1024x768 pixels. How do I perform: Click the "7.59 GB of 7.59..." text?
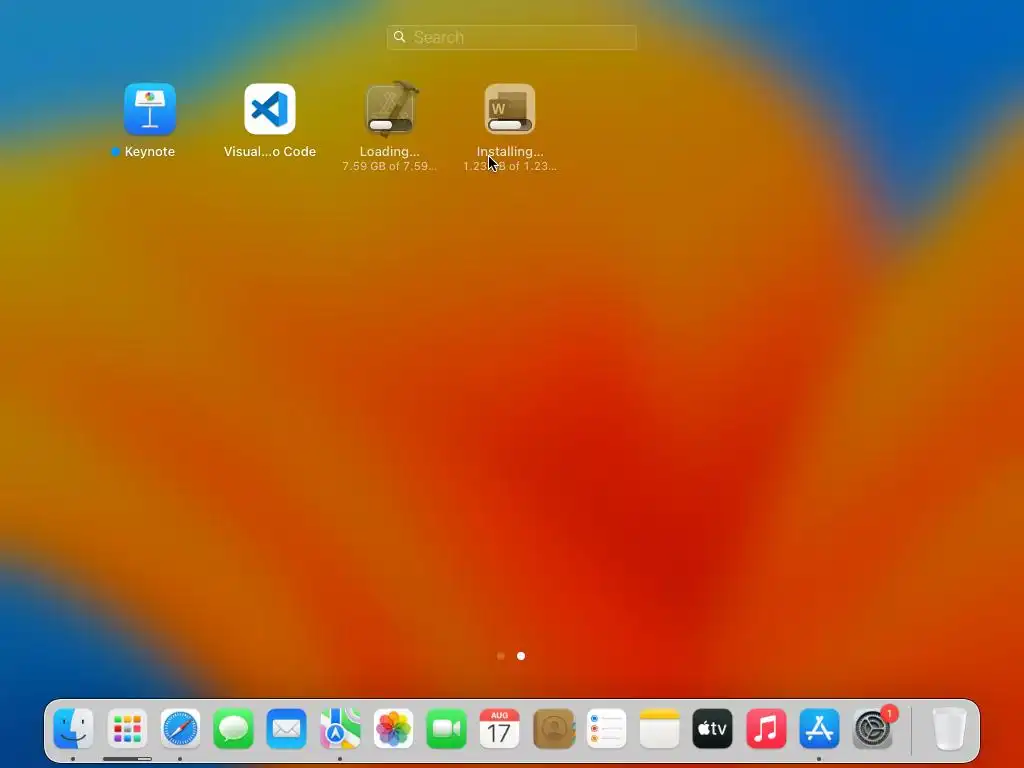pos(390,166)
